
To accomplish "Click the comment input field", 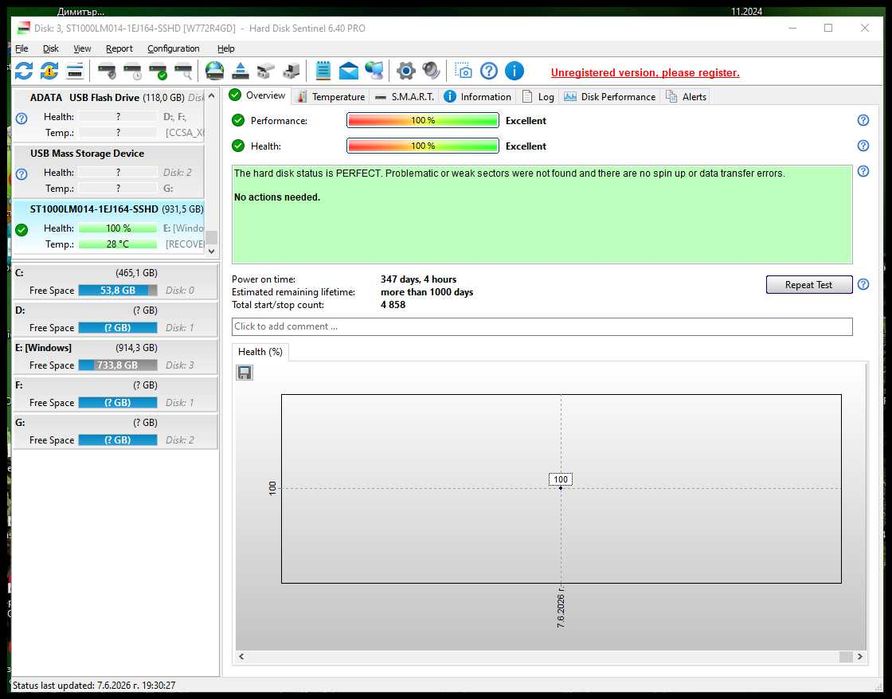I will [542, 326].
